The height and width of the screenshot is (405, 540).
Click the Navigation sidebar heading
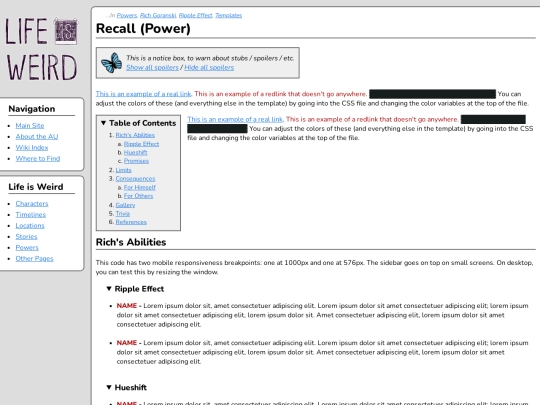(x=32, y=109)
